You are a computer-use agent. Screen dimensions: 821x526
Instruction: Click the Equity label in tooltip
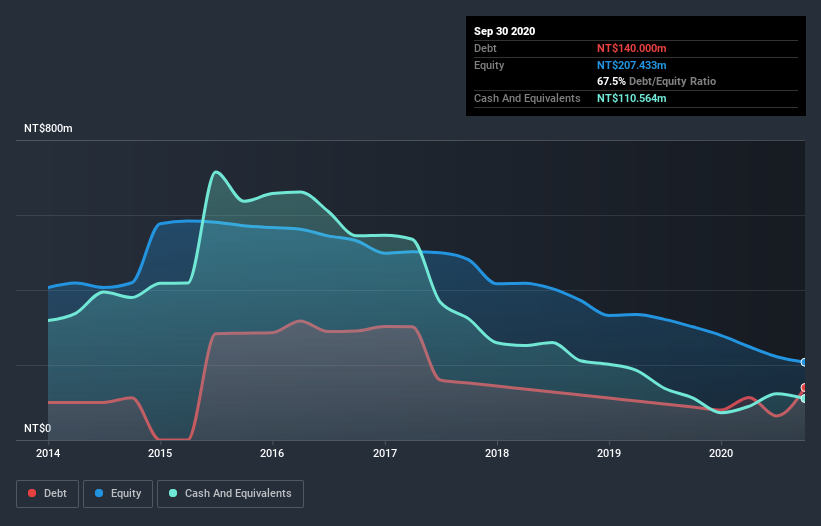489,65
